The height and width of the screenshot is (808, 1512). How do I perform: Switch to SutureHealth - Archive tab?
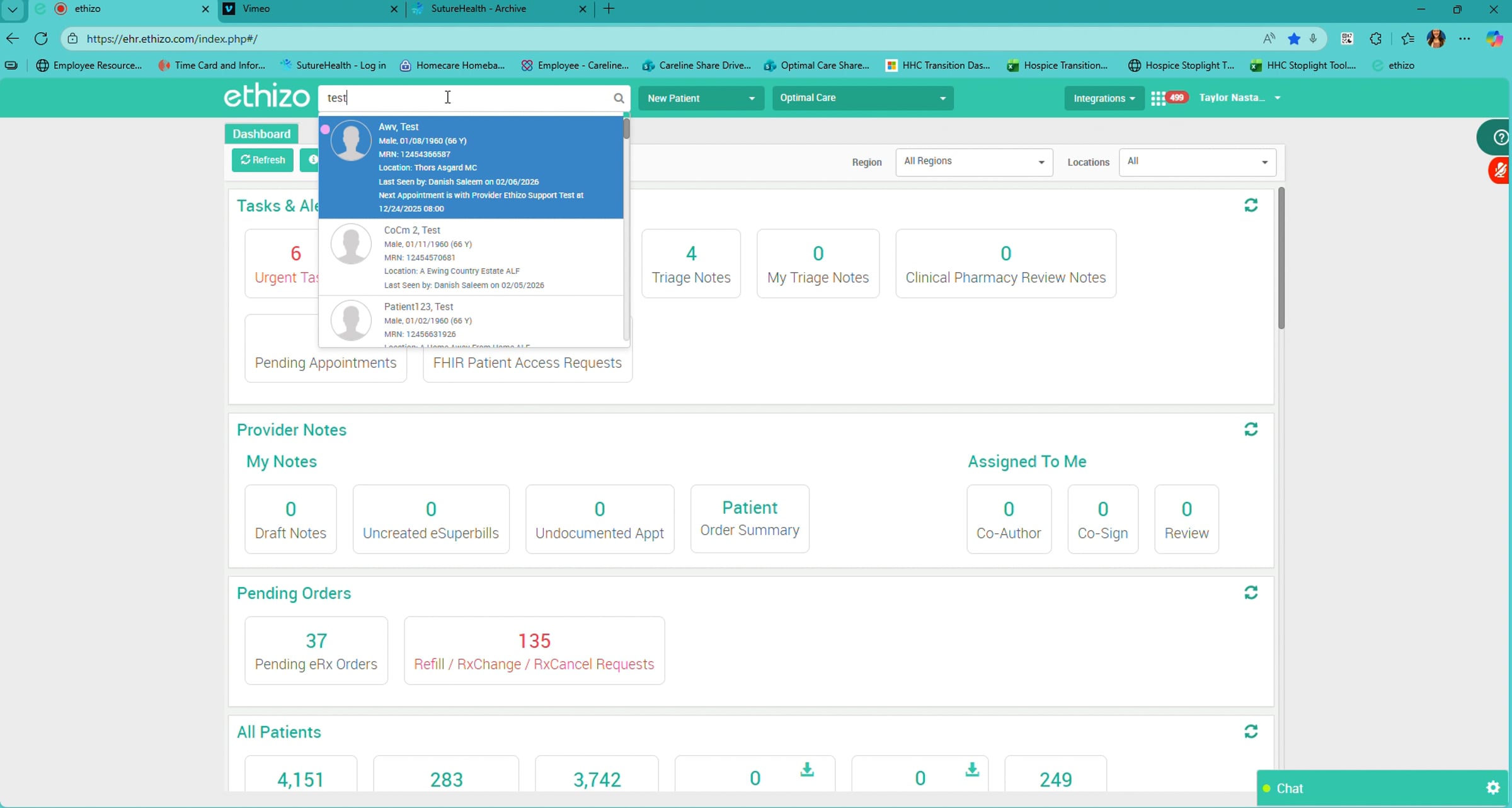click(500, 9)
